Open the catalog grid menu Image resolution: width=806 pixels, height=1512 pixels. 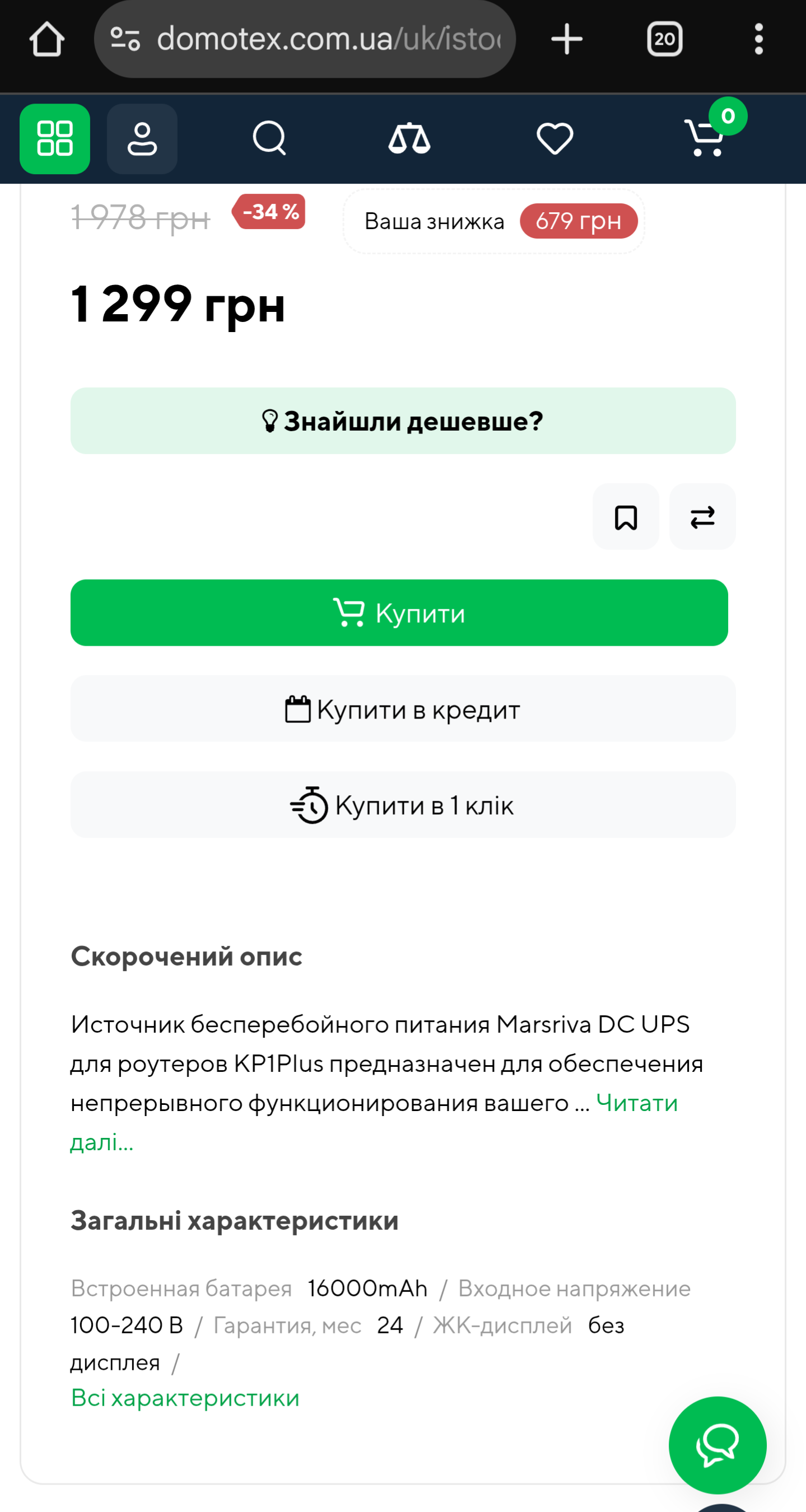pyautogui.click(x=54, y=138)
